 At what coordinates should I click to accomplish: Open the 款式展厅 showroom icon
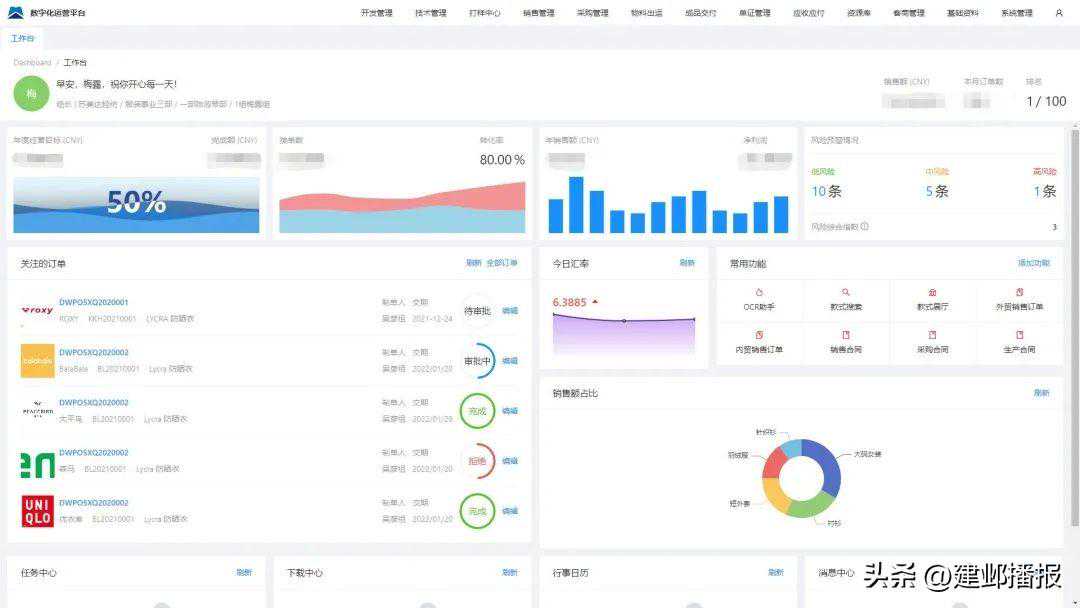click(932, 293)
